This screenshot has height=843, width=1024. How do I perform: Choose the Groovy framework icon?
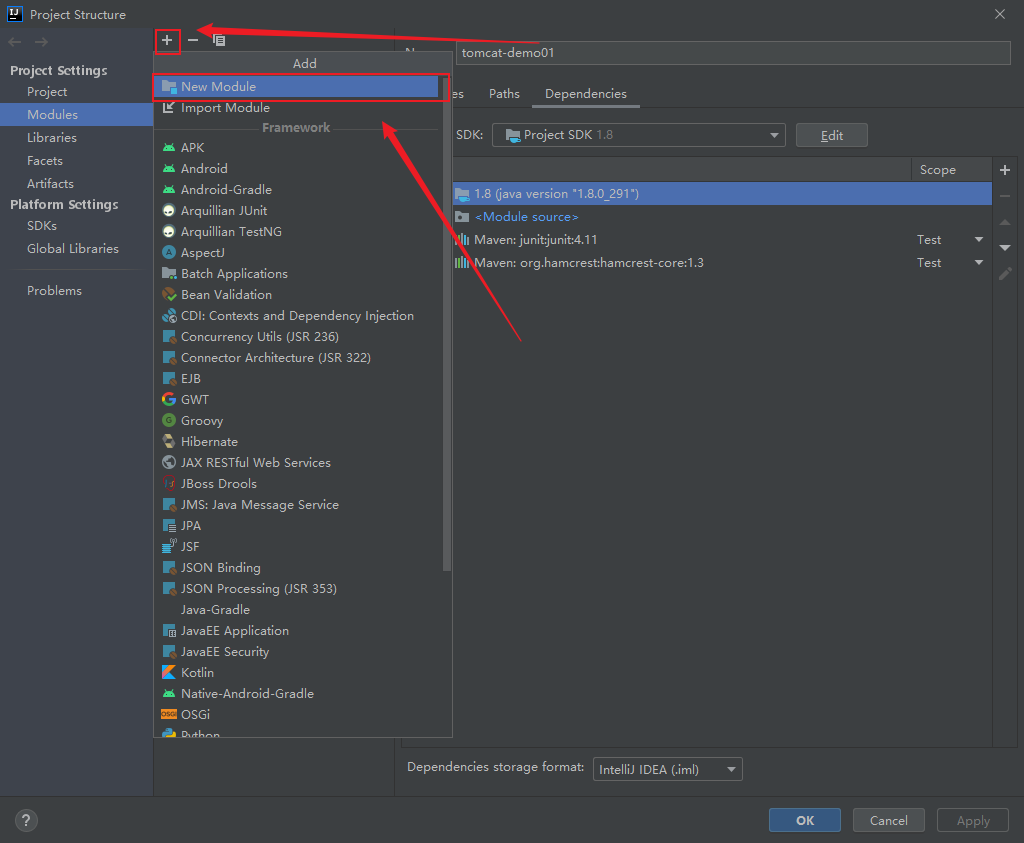click(x=169, y=420)
